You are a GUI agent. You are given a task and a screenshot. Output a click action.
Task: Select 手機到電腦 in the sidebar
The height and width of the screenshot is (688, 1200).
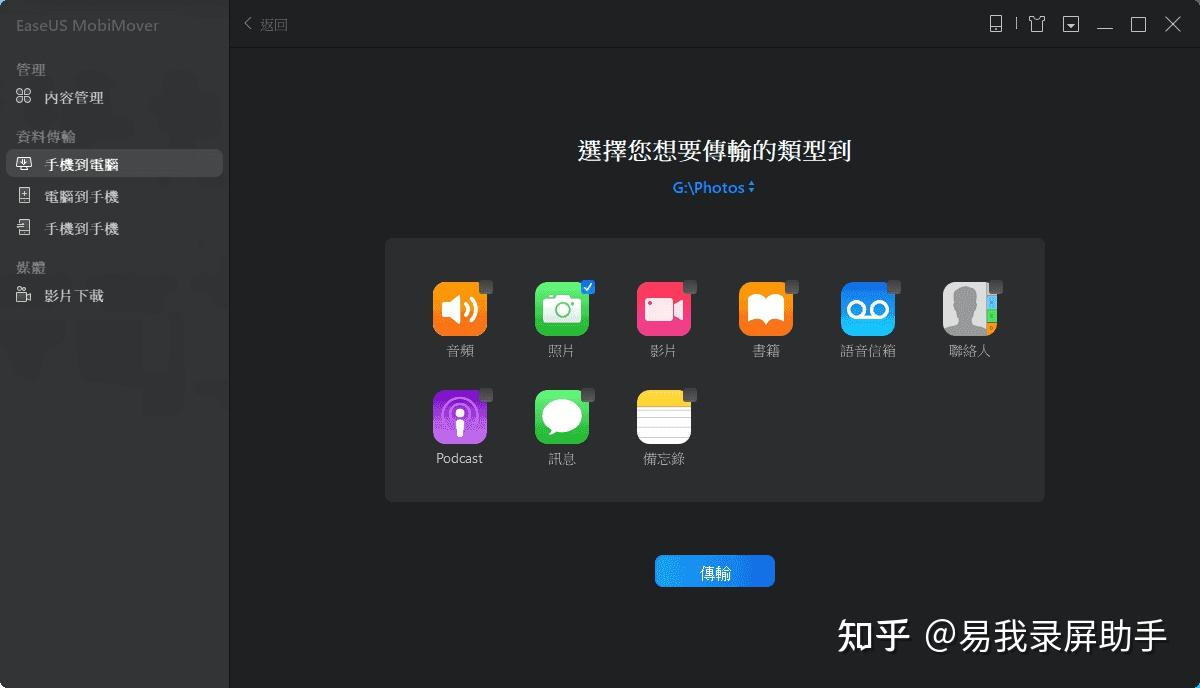tap(114, 164)
